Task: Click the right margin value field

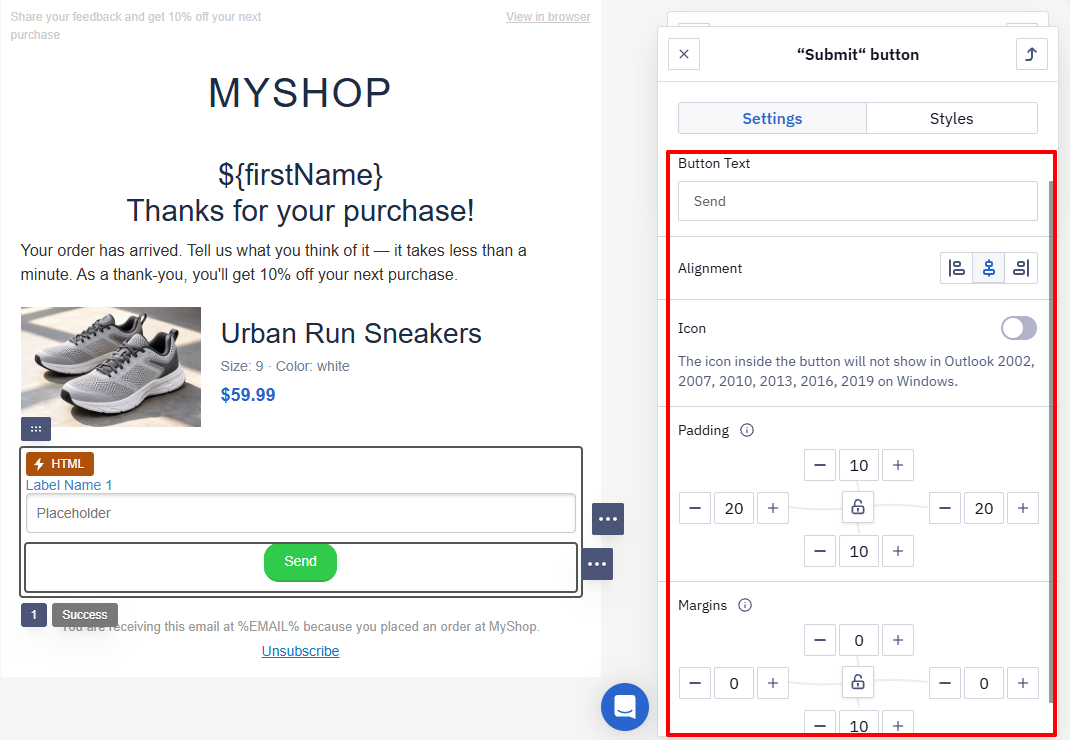Action: click(983, 683)
